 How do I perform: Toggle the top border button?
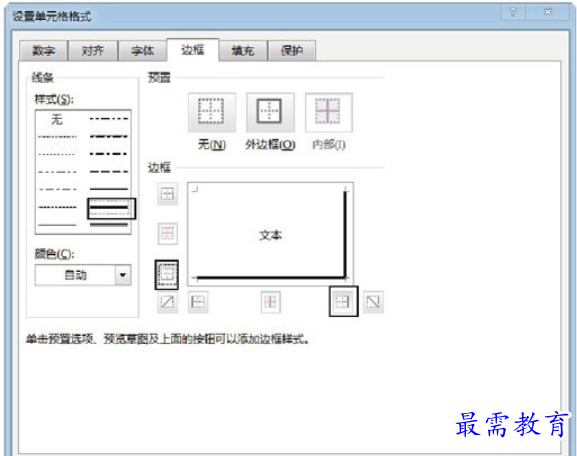[167, 194]
